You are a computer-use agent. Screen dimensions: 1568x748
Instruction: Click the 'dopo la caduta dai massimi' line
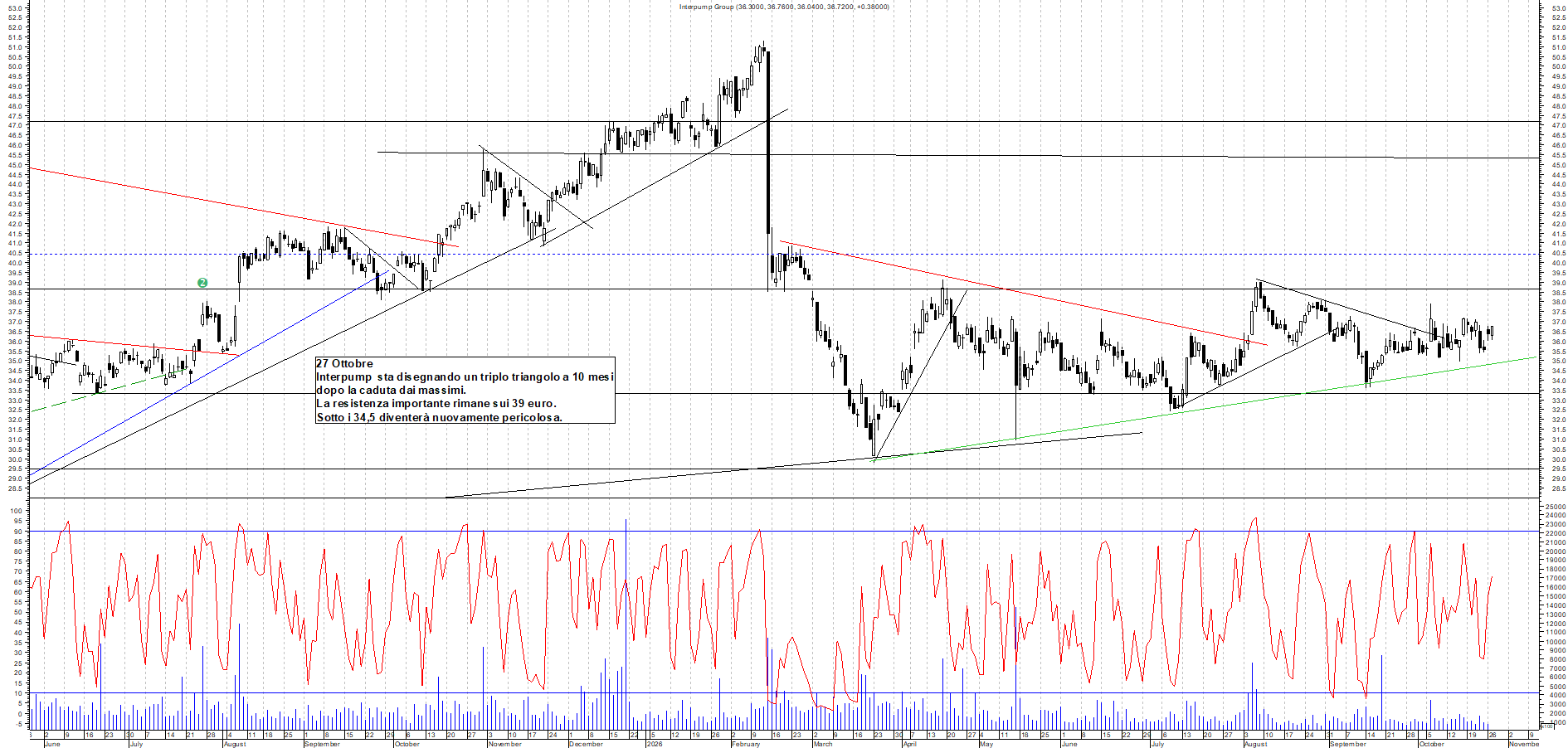391,390
